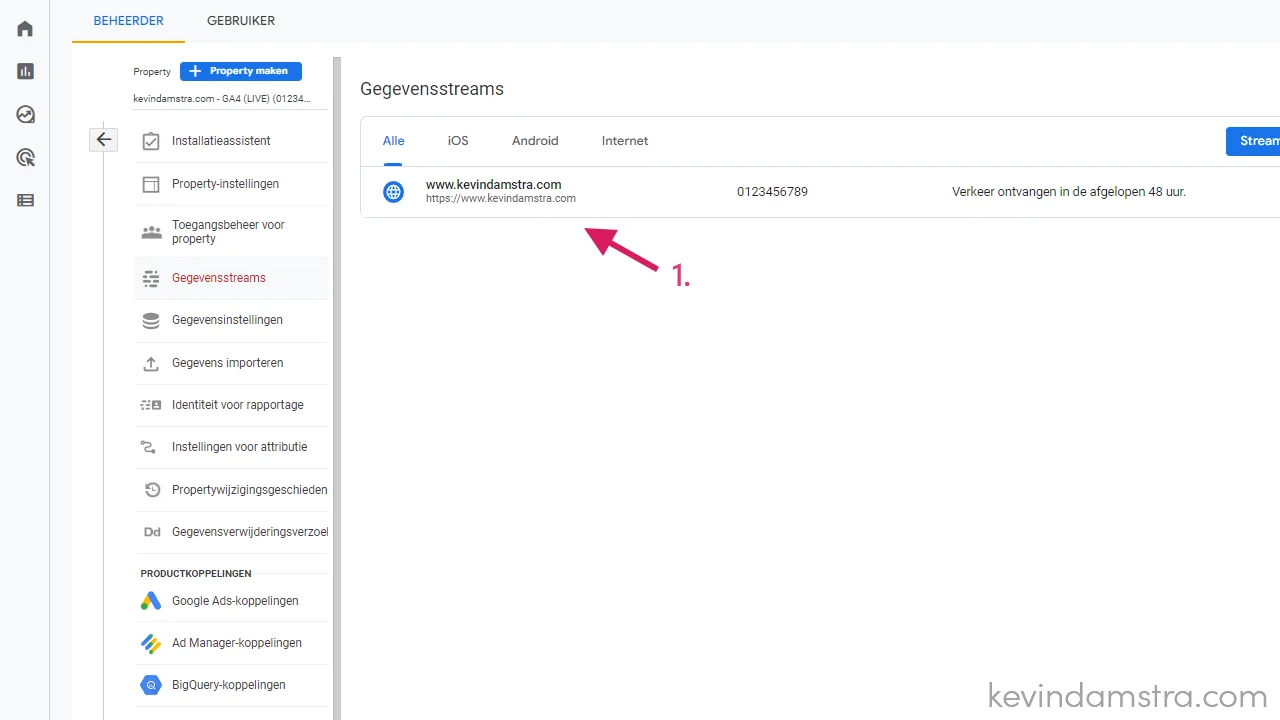Open the Explore icon in left rail

click(x=25, y=114)
